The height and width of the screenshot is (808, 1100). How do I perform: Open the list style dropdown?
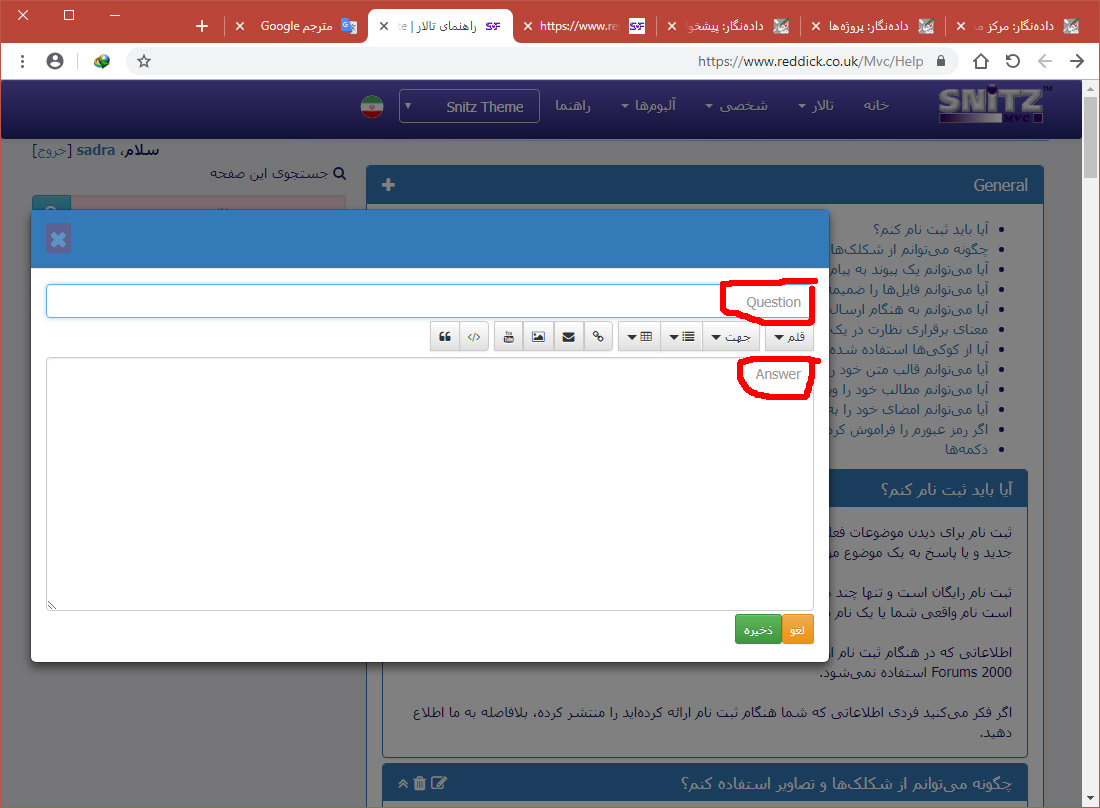tap(681, 337)
